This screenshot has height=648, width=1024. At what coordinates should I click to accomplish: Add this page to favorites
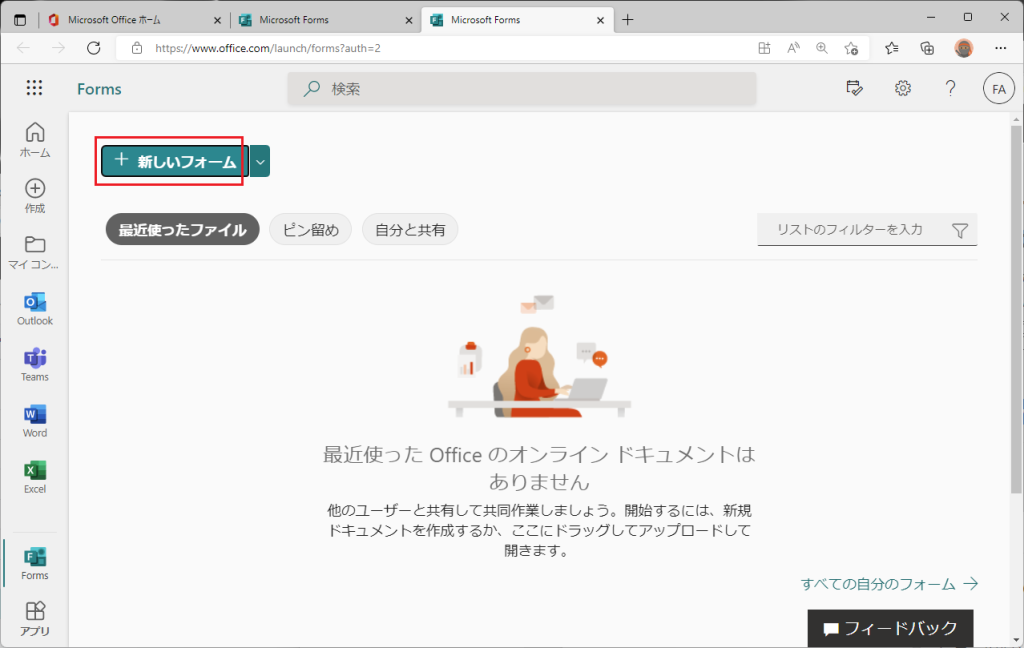[851, 48]
